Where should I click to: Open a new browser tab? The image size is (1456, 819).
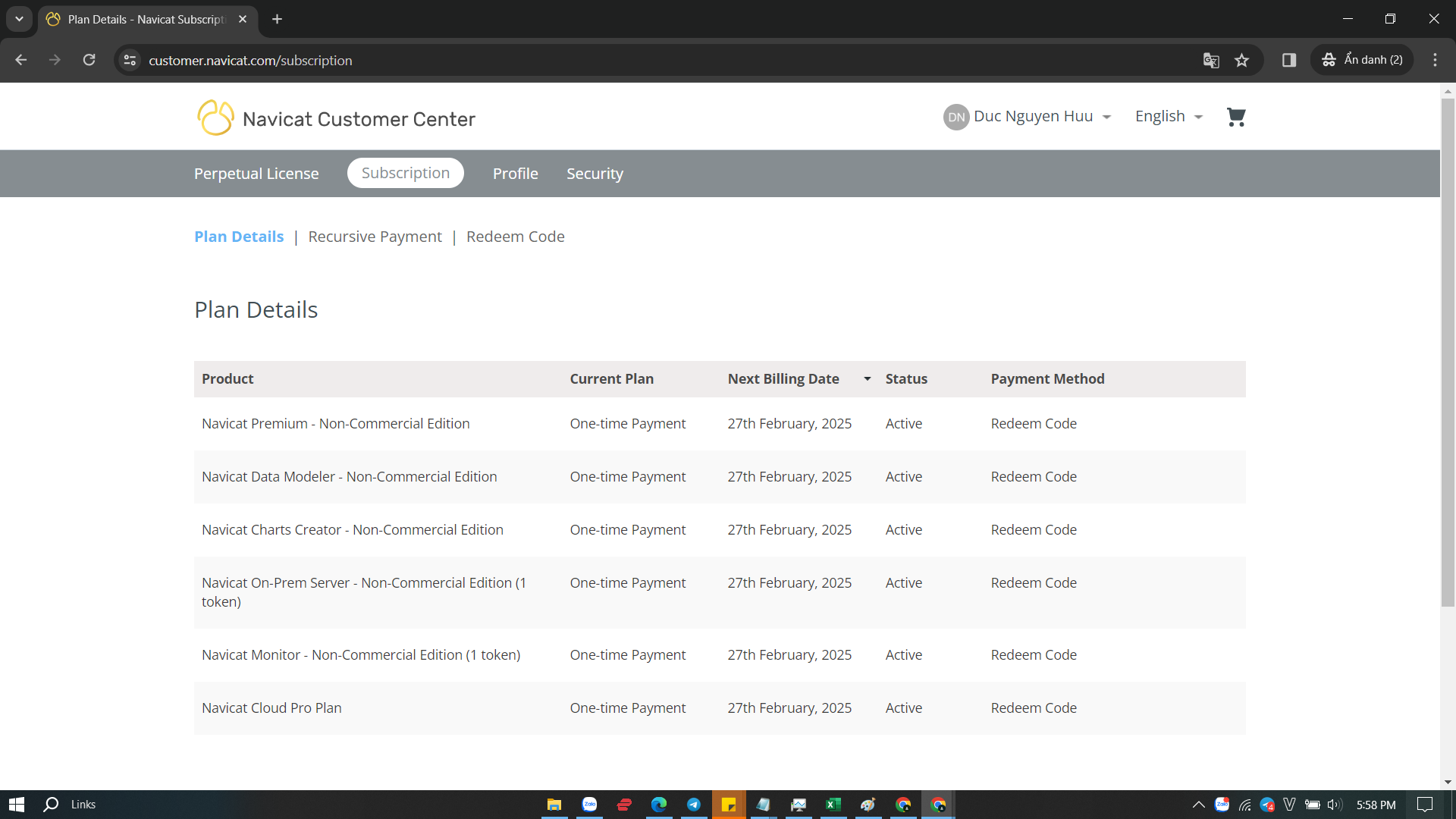click(x=278, y=19)
